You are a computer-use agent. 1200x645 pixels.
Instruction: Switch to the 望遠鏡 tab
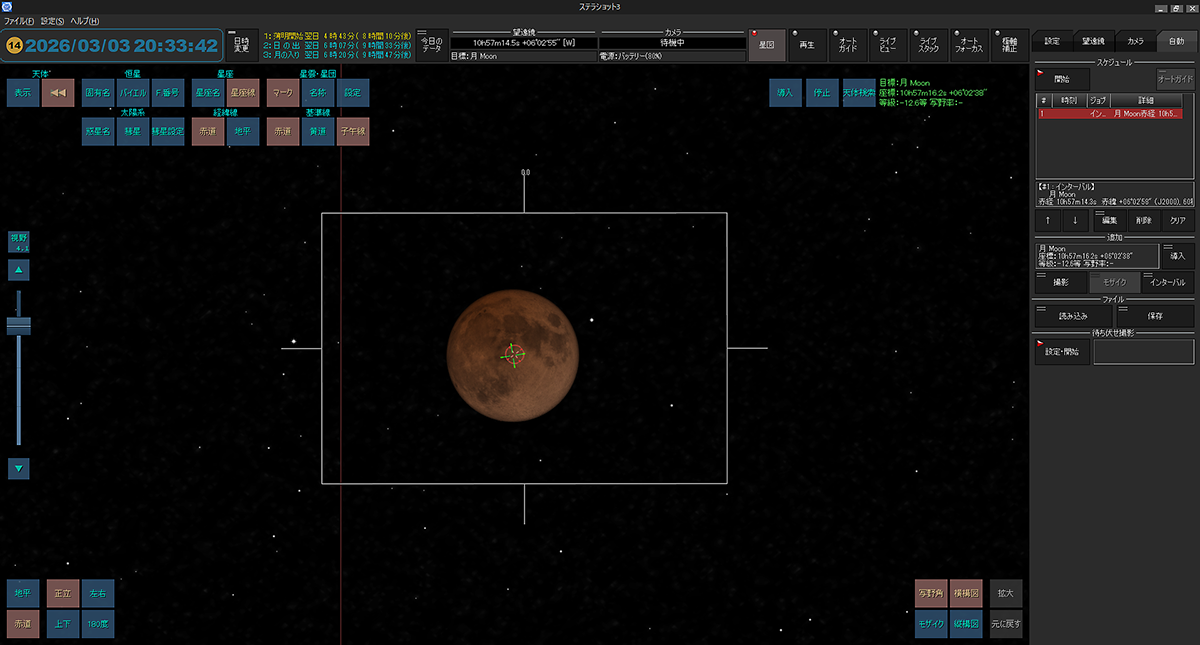[x=1093, y=41]
